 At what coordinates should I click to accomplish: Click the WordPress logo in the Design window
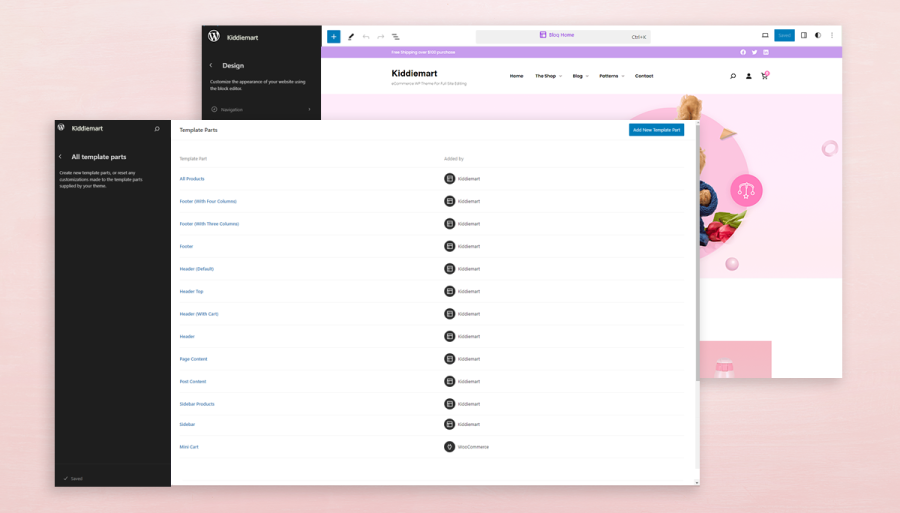pos(214,36)
